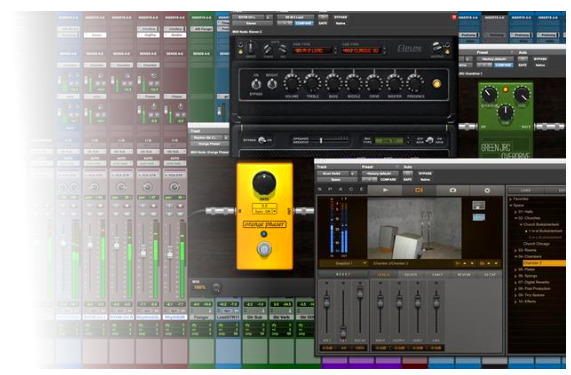Click the Bass knob on Eleven amp
Viewport: 571px width, 375px height.
[333, 84]
